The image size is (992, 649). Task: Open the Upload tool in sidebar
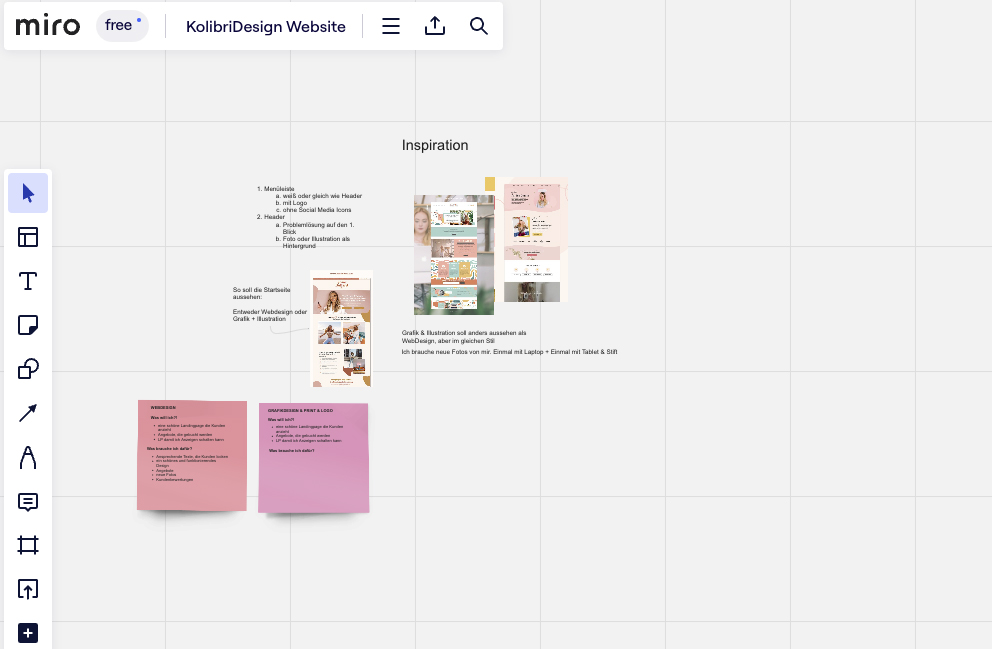(28, 589)
